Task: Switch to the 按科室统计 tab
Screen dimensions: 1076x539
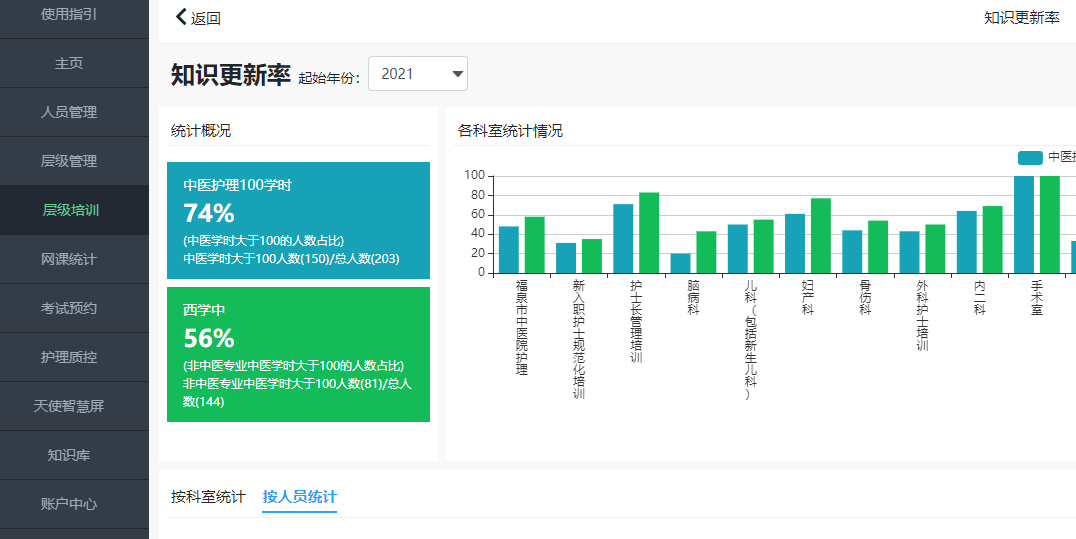Action: [x=208, y=496]
